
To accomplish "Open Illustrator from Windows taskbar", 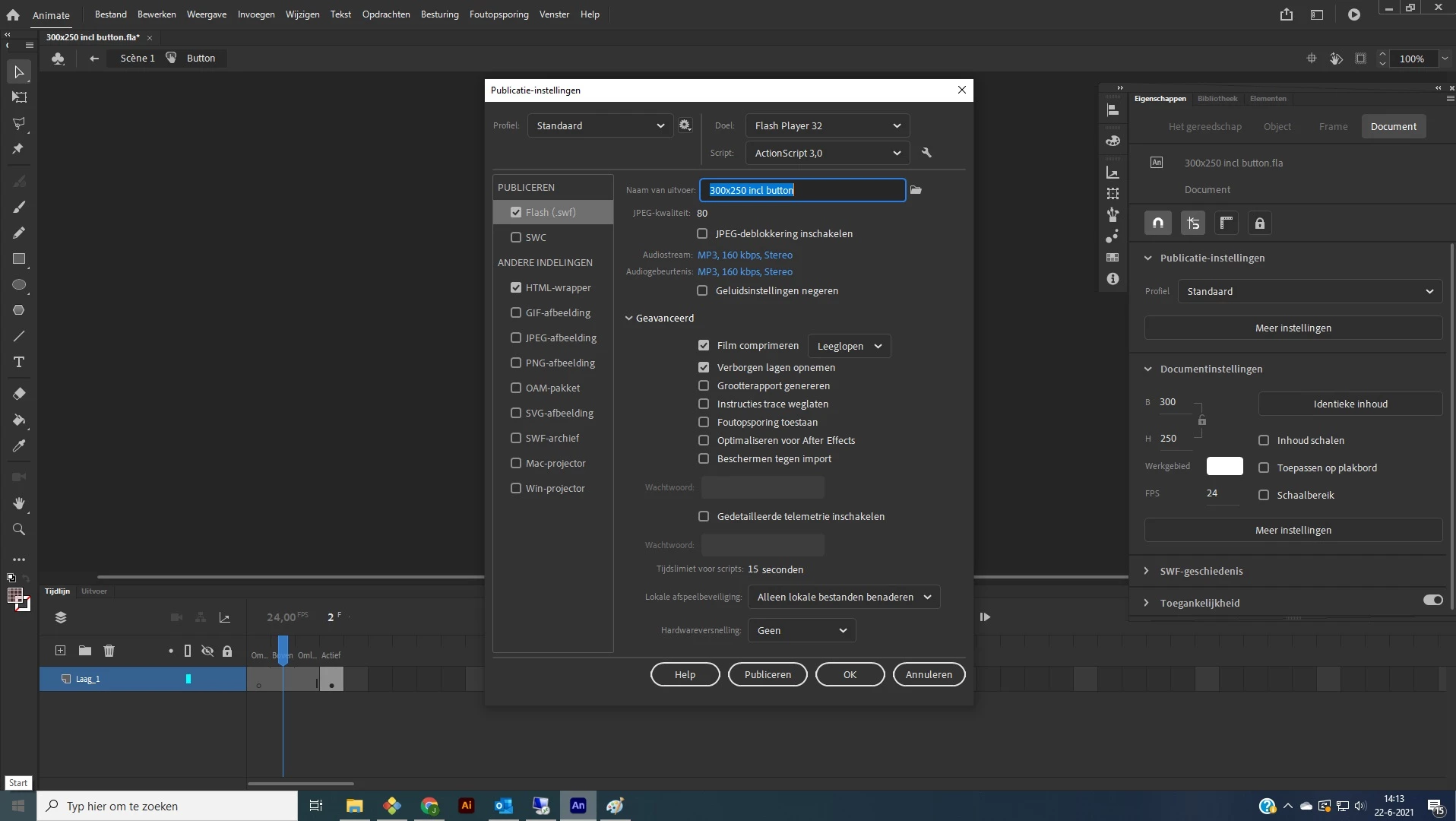I will point(467,806).
